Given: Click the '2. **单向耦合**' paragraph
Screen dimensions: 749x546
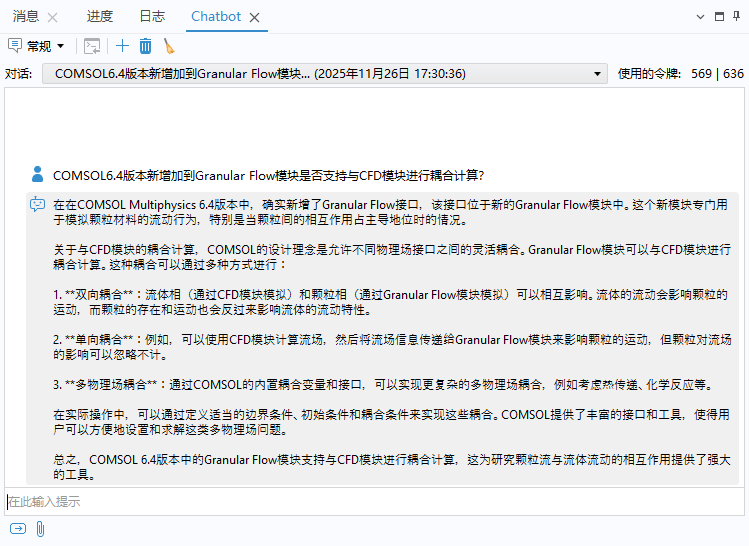Looking at the screenshot, I should point(392,347).
